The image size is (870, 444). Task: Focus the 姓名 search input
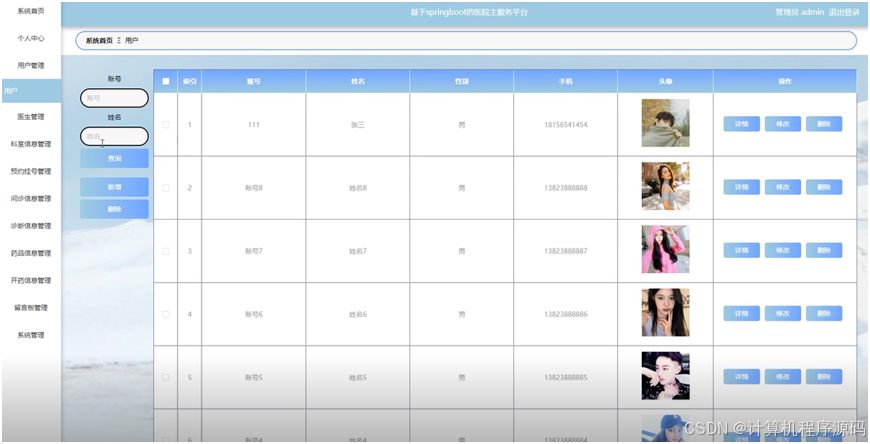[114, 136]
